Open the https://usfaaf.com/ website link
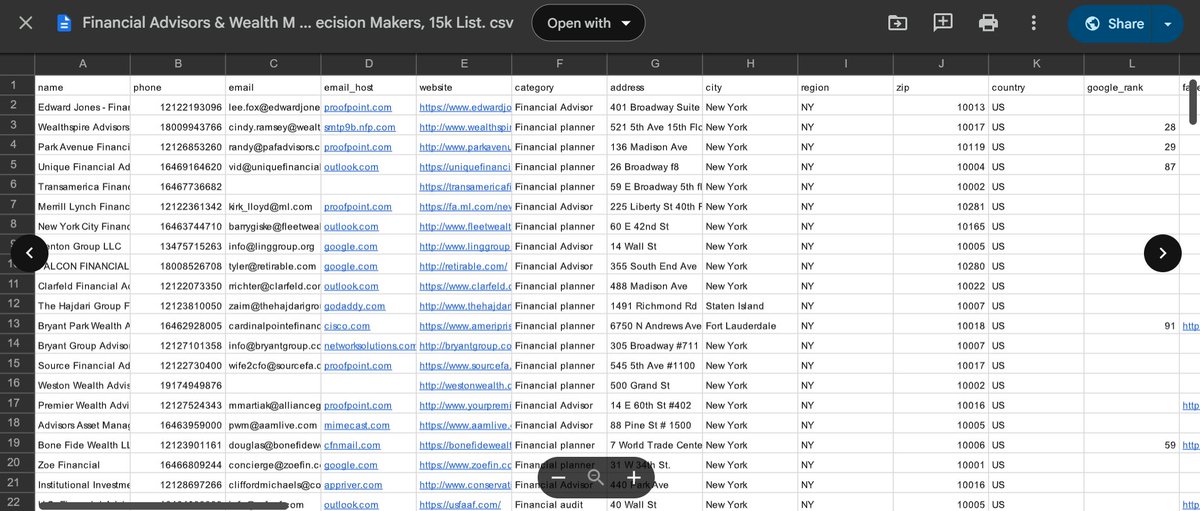Image resolution: width=1200 pixels, height=511 pixels. point(460,505)
